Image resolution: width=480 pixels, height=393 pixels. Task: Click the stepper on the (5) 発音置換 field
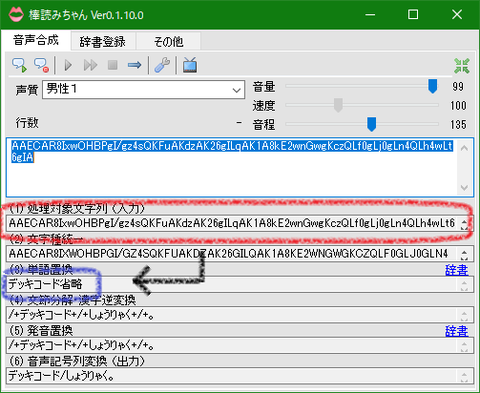(x=464, y=346)
